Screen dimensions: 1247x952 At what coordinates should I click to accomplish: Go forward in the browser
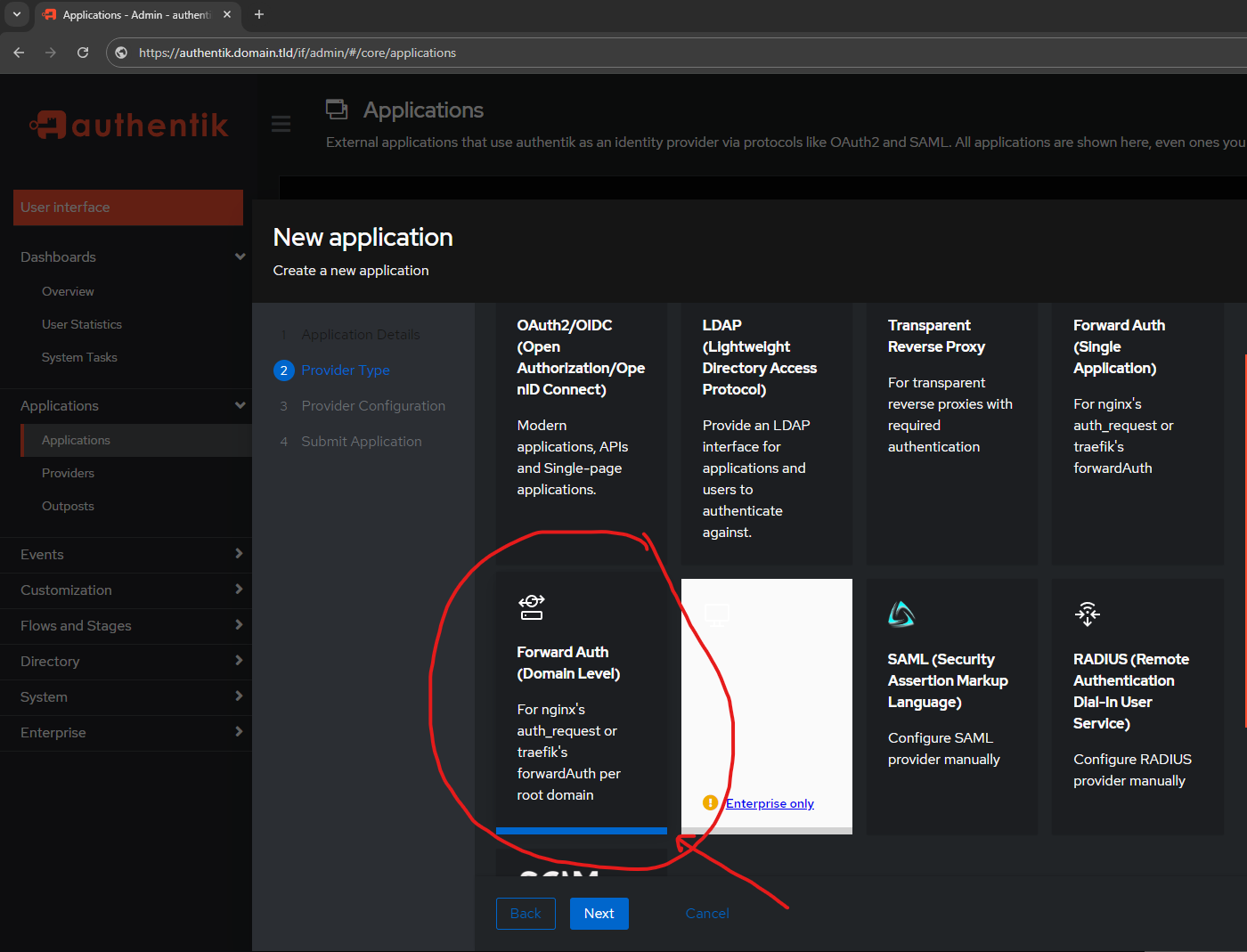[51, 53]
